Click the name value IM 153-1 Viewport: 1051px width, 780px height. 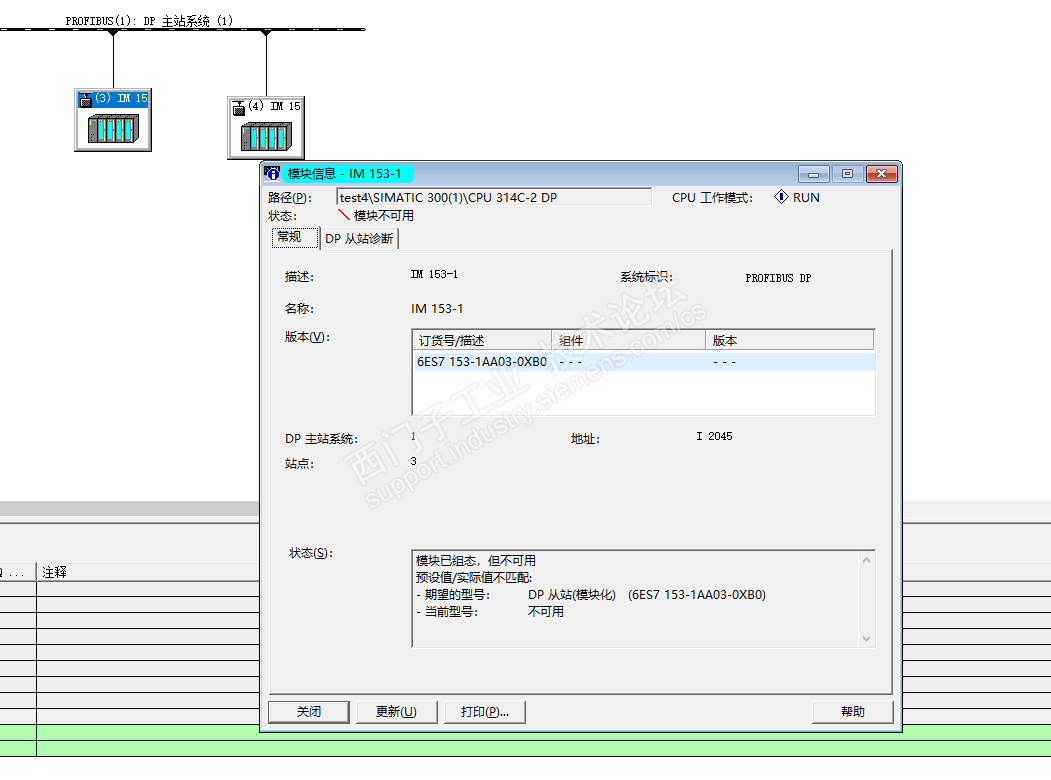(x=437, y=308)
